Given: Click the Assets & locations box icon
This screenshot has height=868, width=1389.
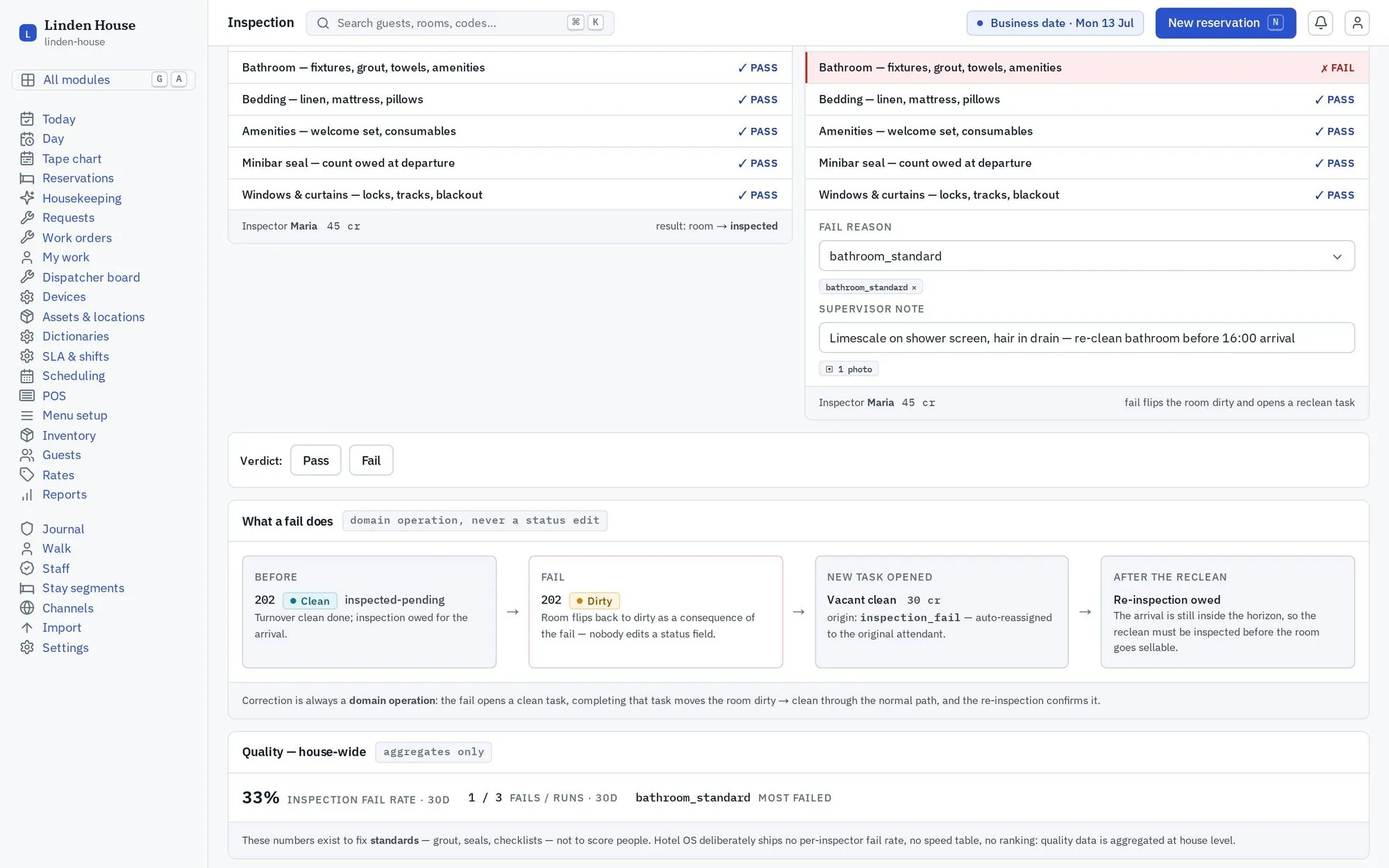Looking at the screenshot, I should coord(27,317).
